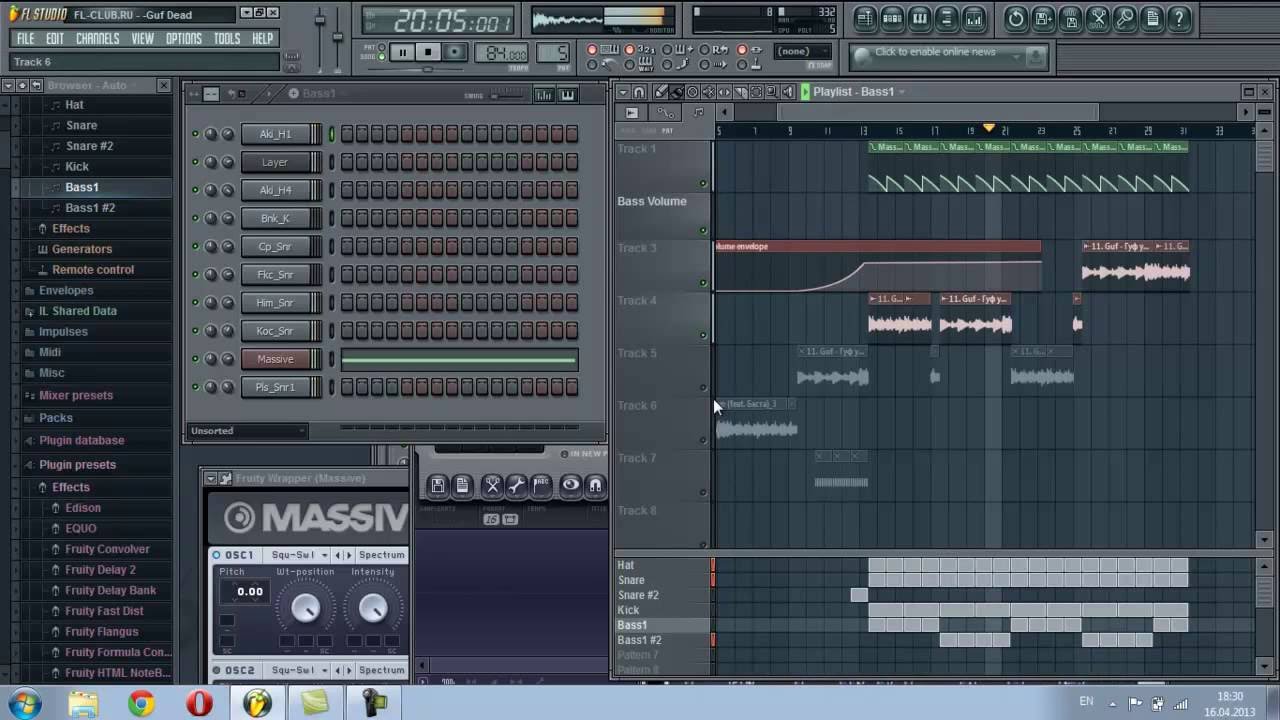This screenshot has width=1280, height=720.
Task: Toggle wait for input LED
Action: pos(629,64)
